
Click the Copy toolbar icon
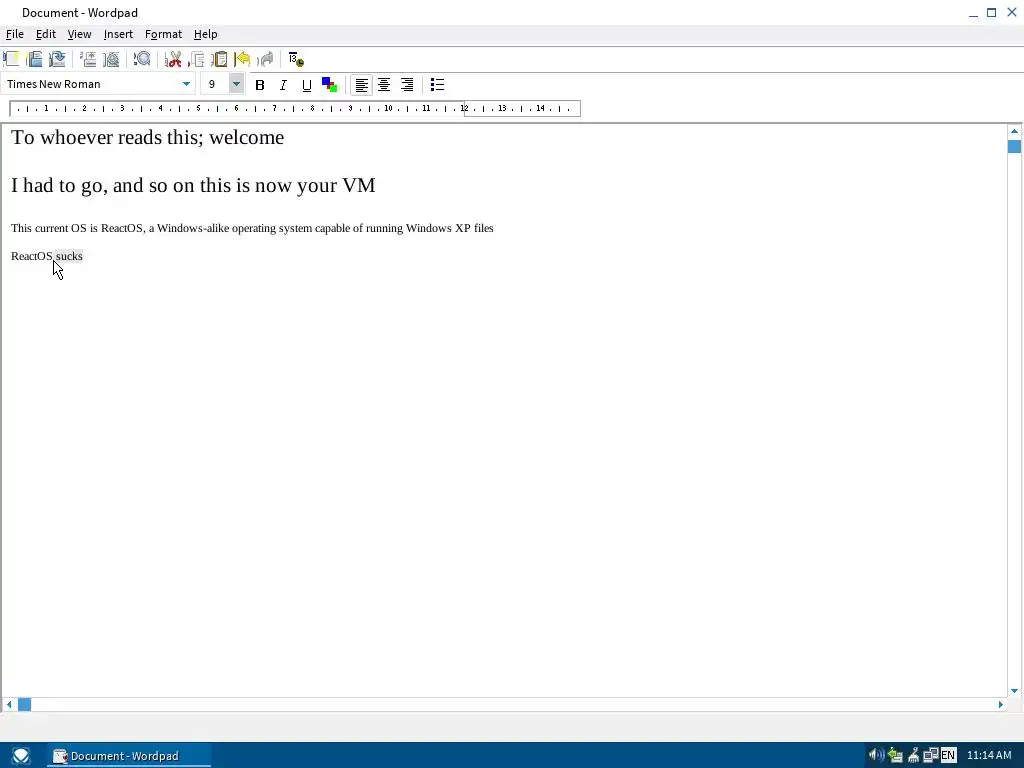coord(196,59)
